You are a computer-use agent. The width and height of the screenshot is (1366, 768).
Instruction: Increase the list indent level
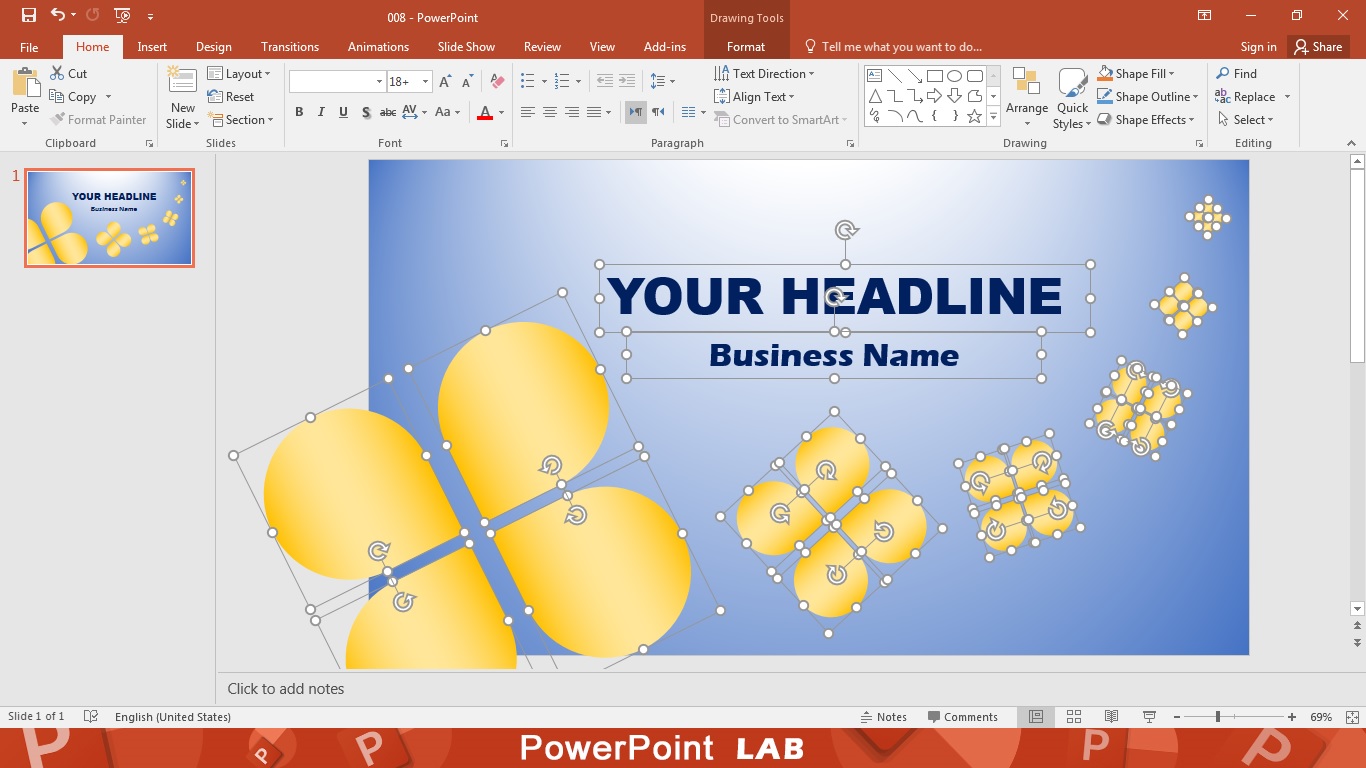(627, 82)
